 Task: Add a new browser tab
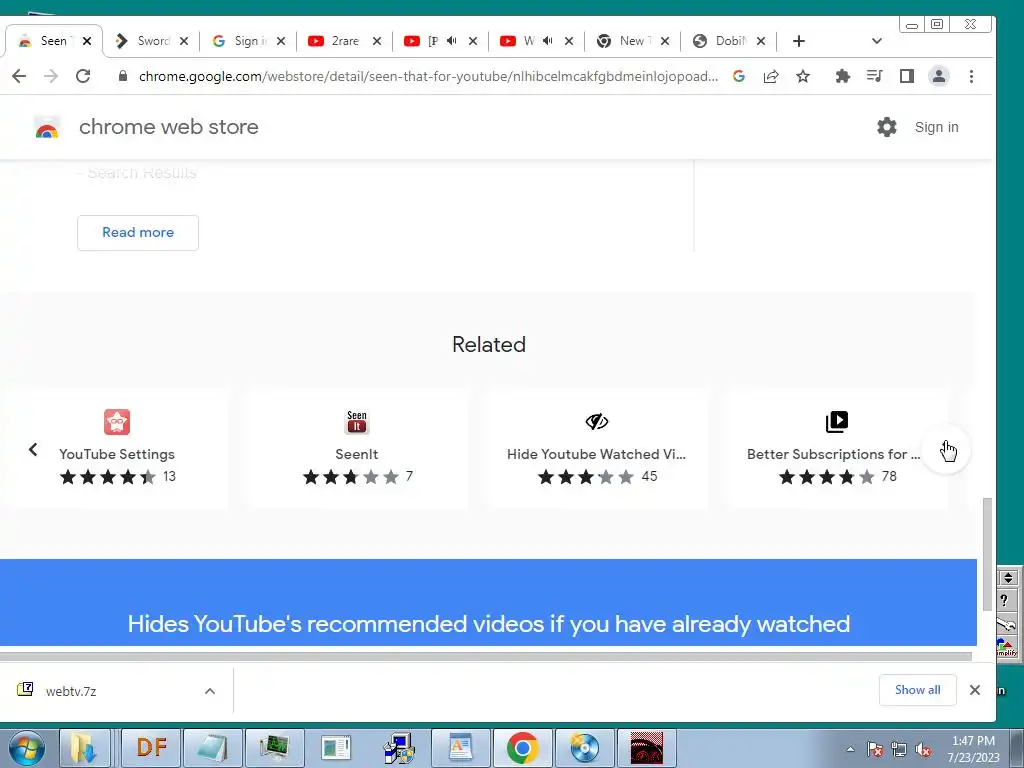tap(798, 41)
